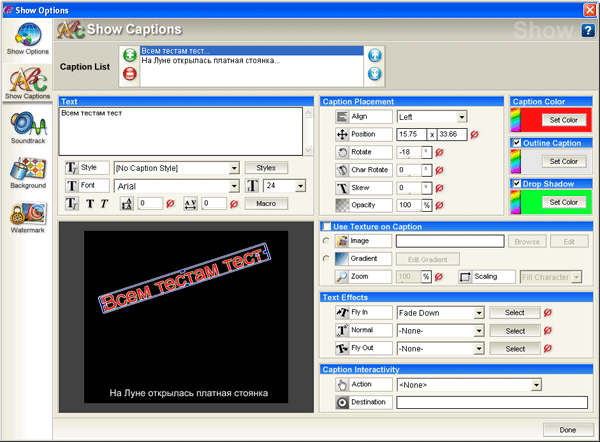Click the caption Text edit box
Viewport: 600px width, 442px height.
click(181, 131)
